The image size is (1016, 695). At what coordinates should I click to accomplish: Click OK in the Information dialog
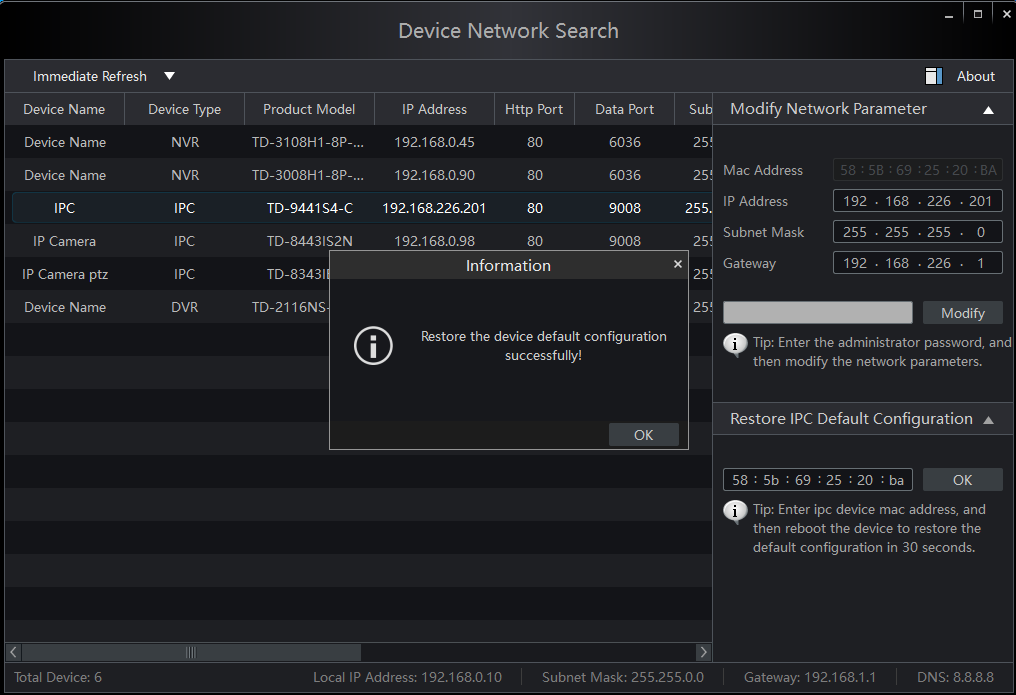coord(643,435)
